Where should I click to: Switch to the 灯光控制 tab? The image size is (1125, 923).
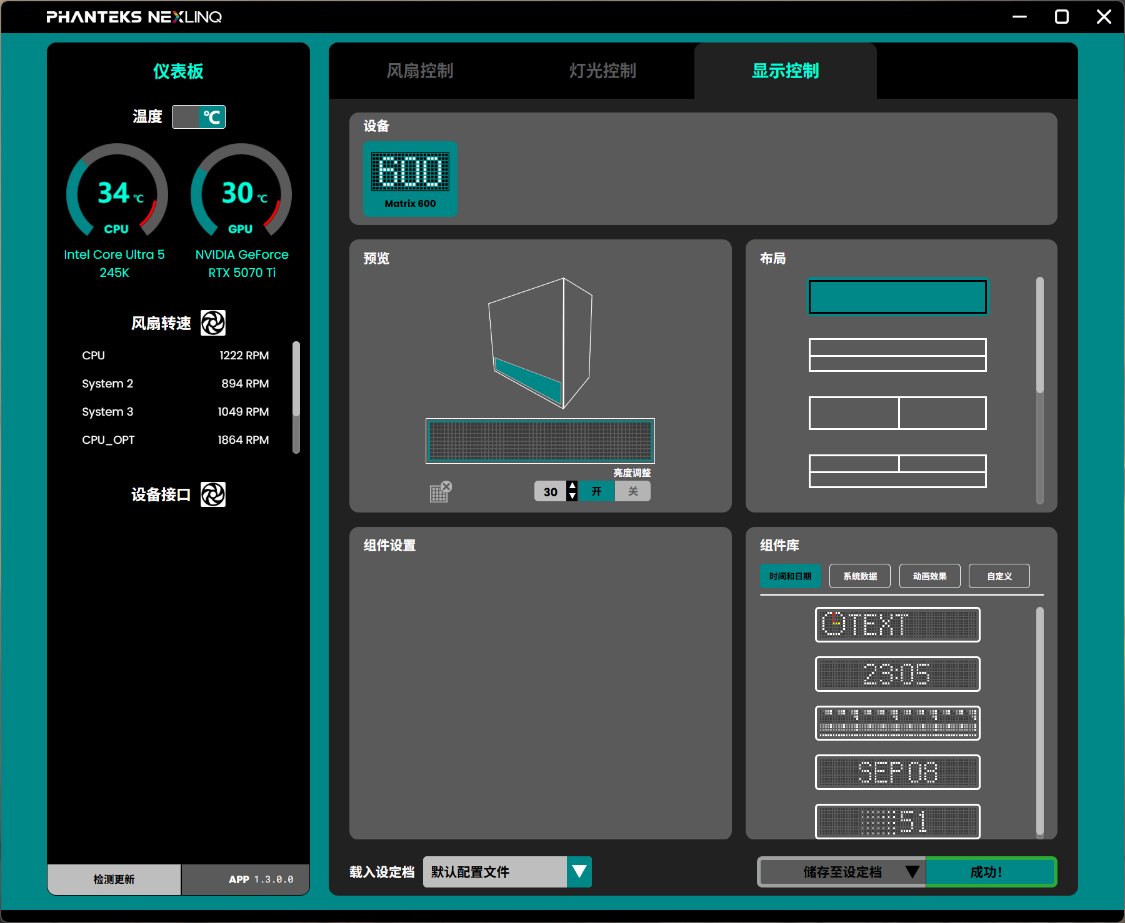[x=603, y=70]
